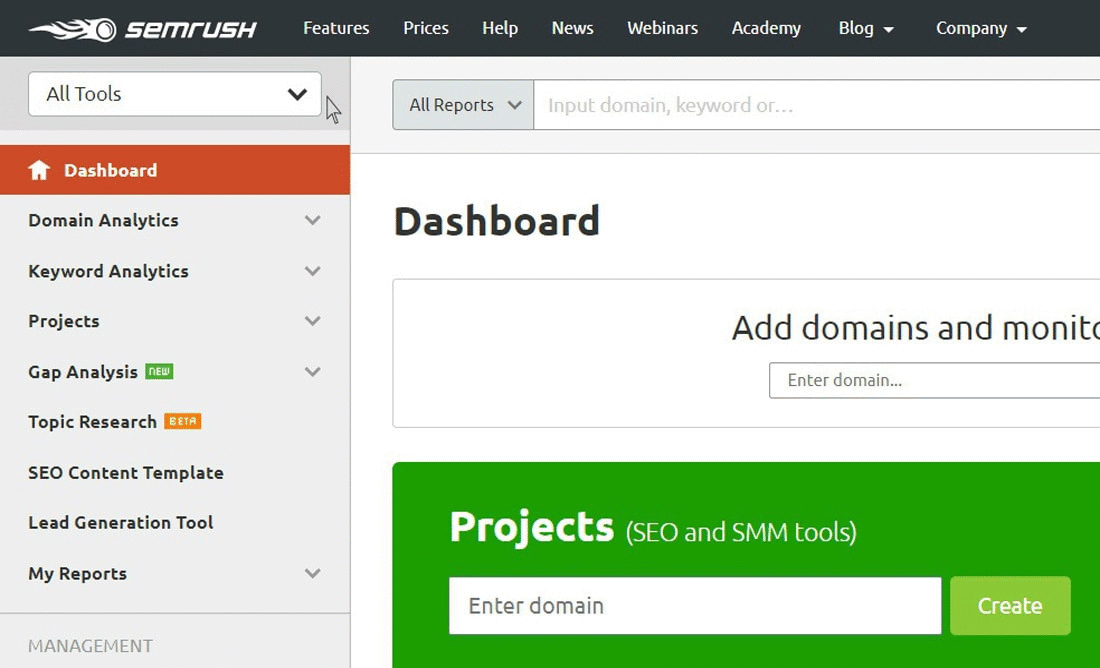
Task: Click the Dashboard page heading
Action: tap(497, 221)
